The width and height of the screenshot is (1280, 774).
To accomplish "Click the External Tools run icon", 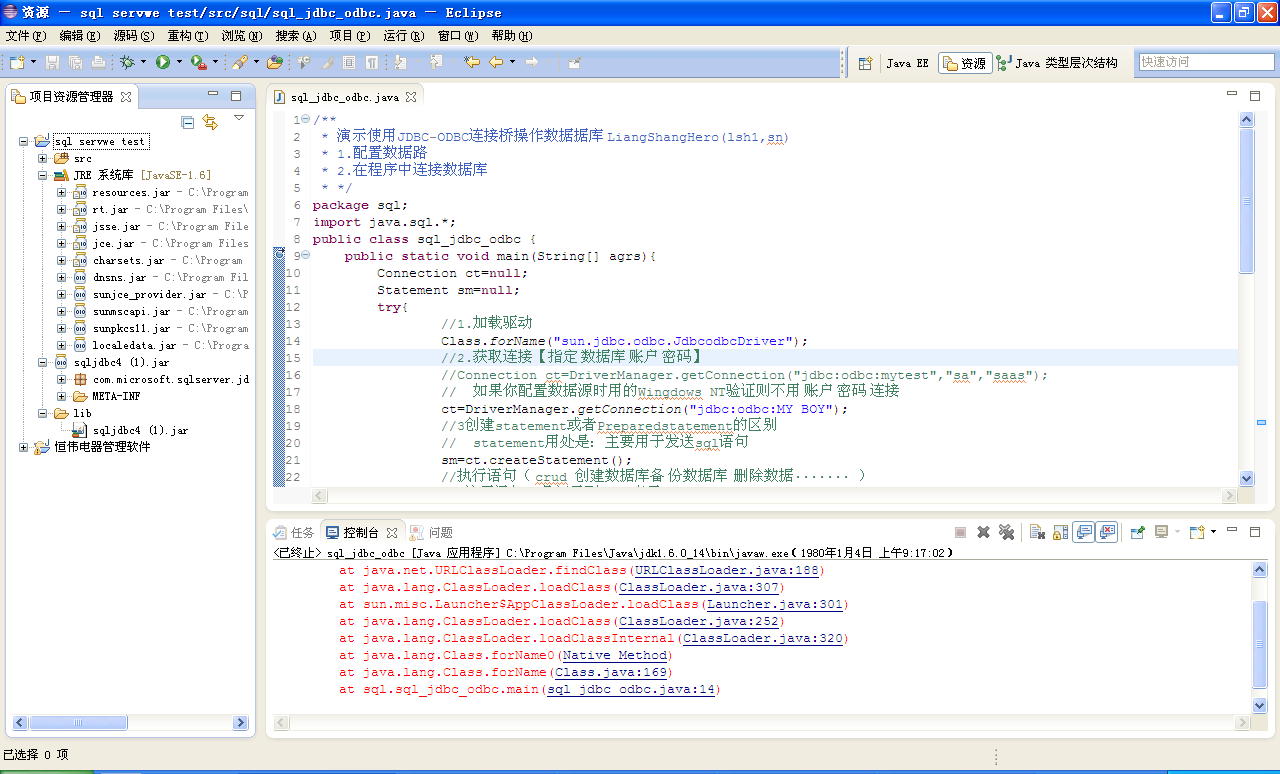I will [198, 62].
